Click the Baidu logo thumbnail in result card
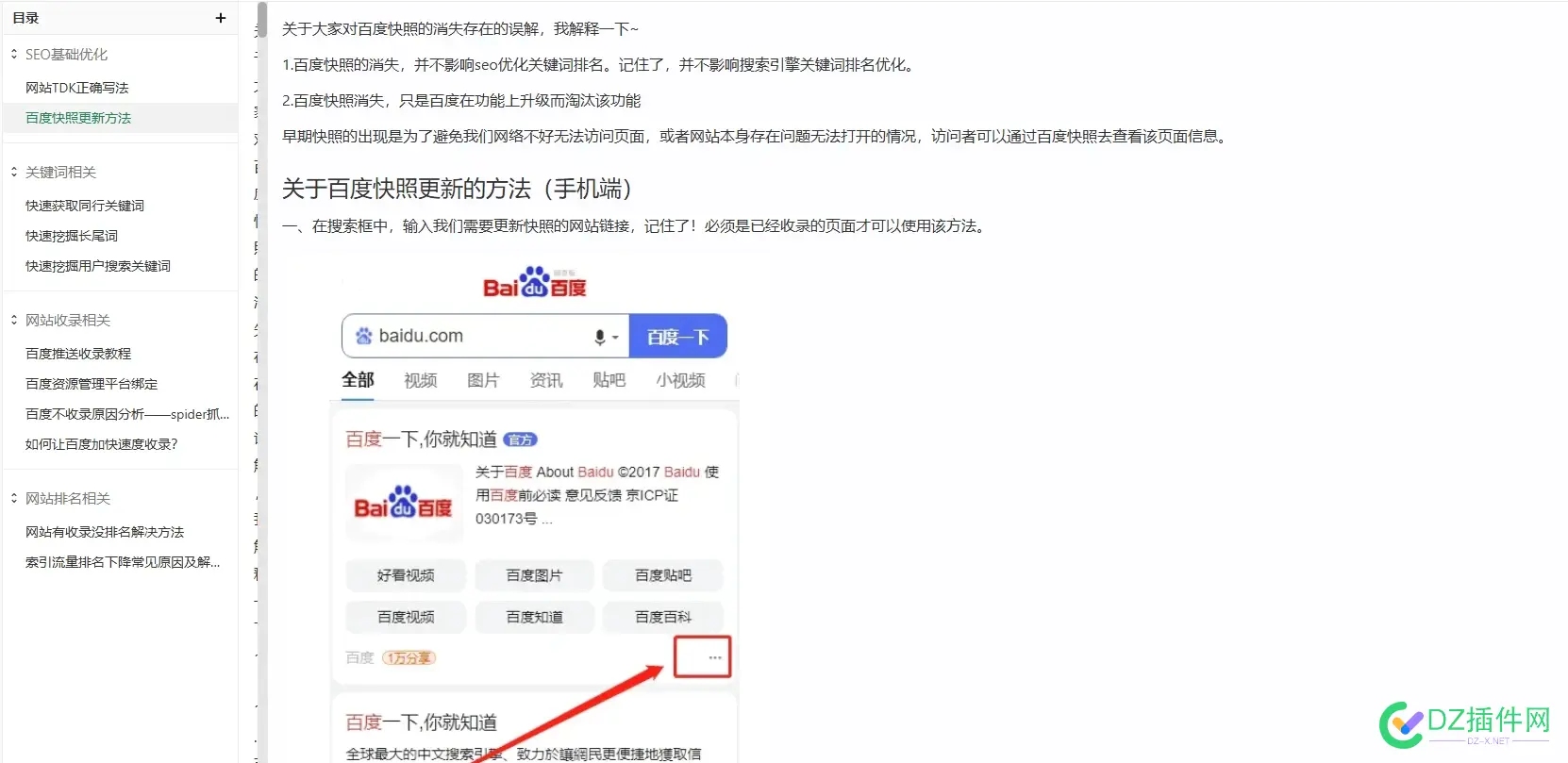Viewport: 1568px width, 763px height. pyautogui.click(x=404, y=504)
